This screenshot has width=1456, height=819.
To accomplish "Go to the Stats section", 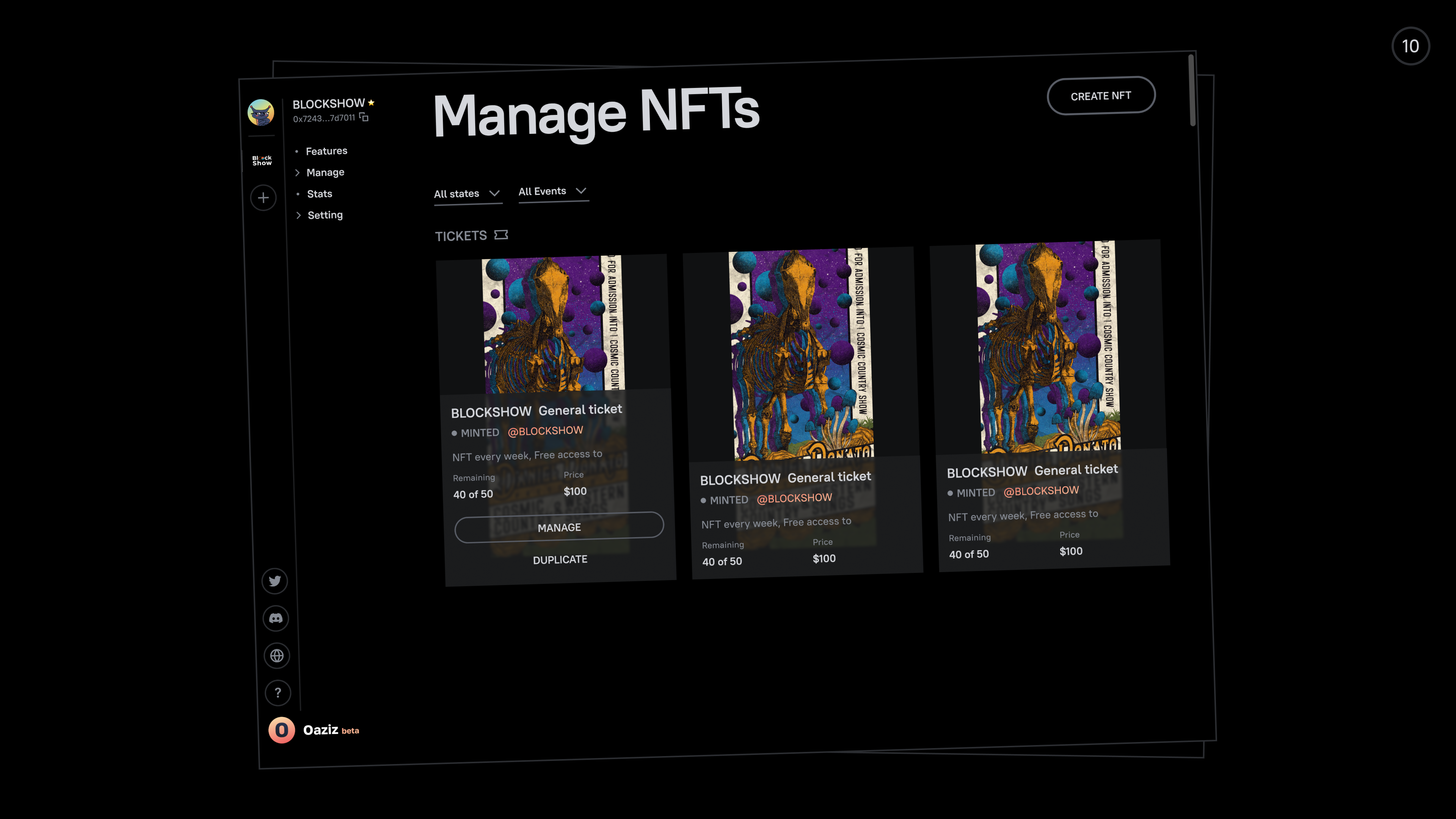I will [319, 194].
